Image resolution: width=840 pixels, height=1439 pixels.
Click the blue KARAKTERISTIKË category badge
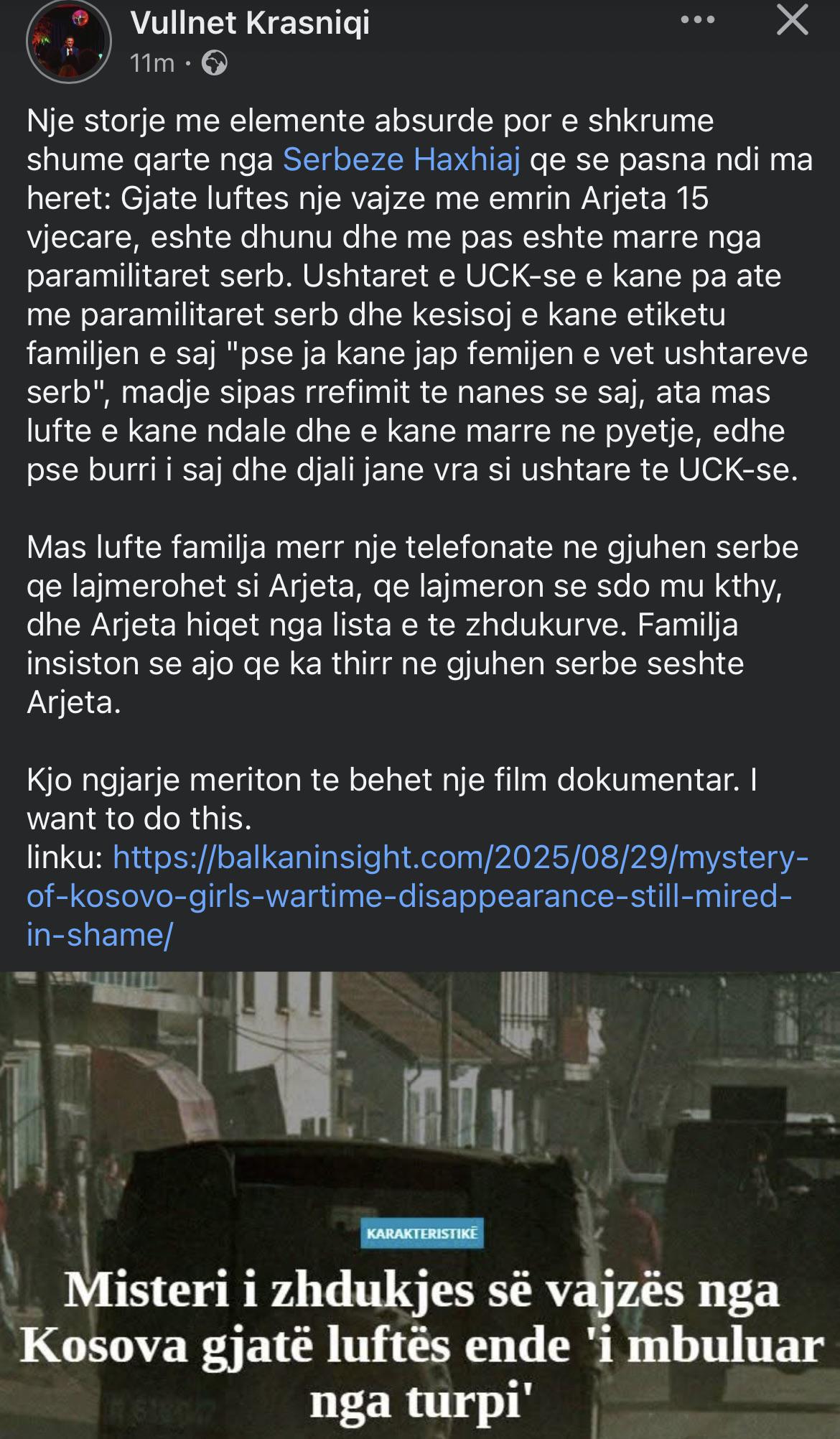[x=421, y=1233]
